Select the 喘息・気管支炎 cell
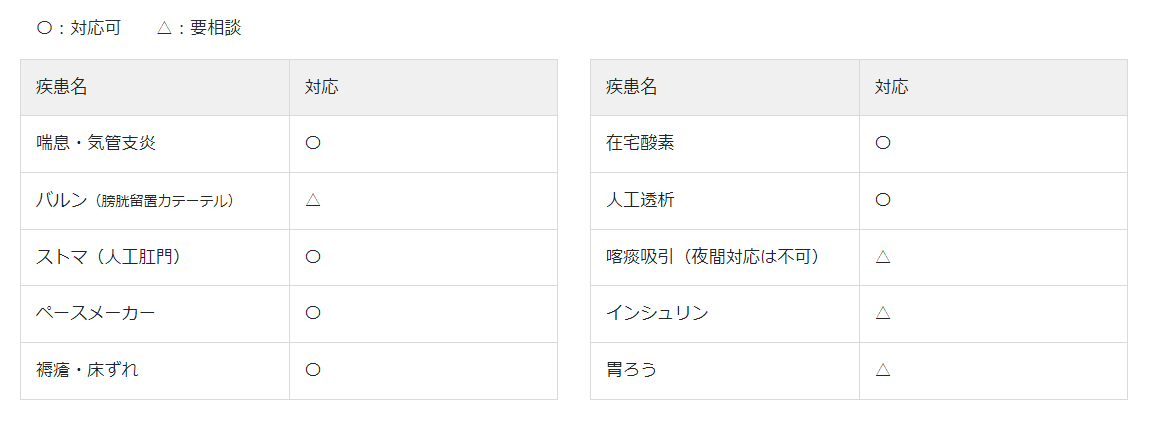The width and height of the screenshot is (1158, 426). coord(96,143)
